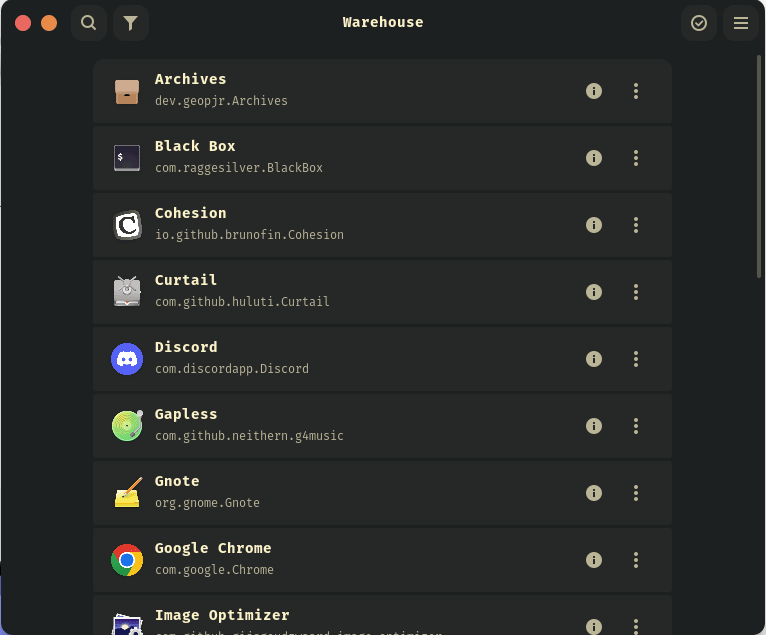Viewport: 766px width, 635px height.
Task: Show info for Curtail
Action: pyautogui.click(x=594, y=292)
